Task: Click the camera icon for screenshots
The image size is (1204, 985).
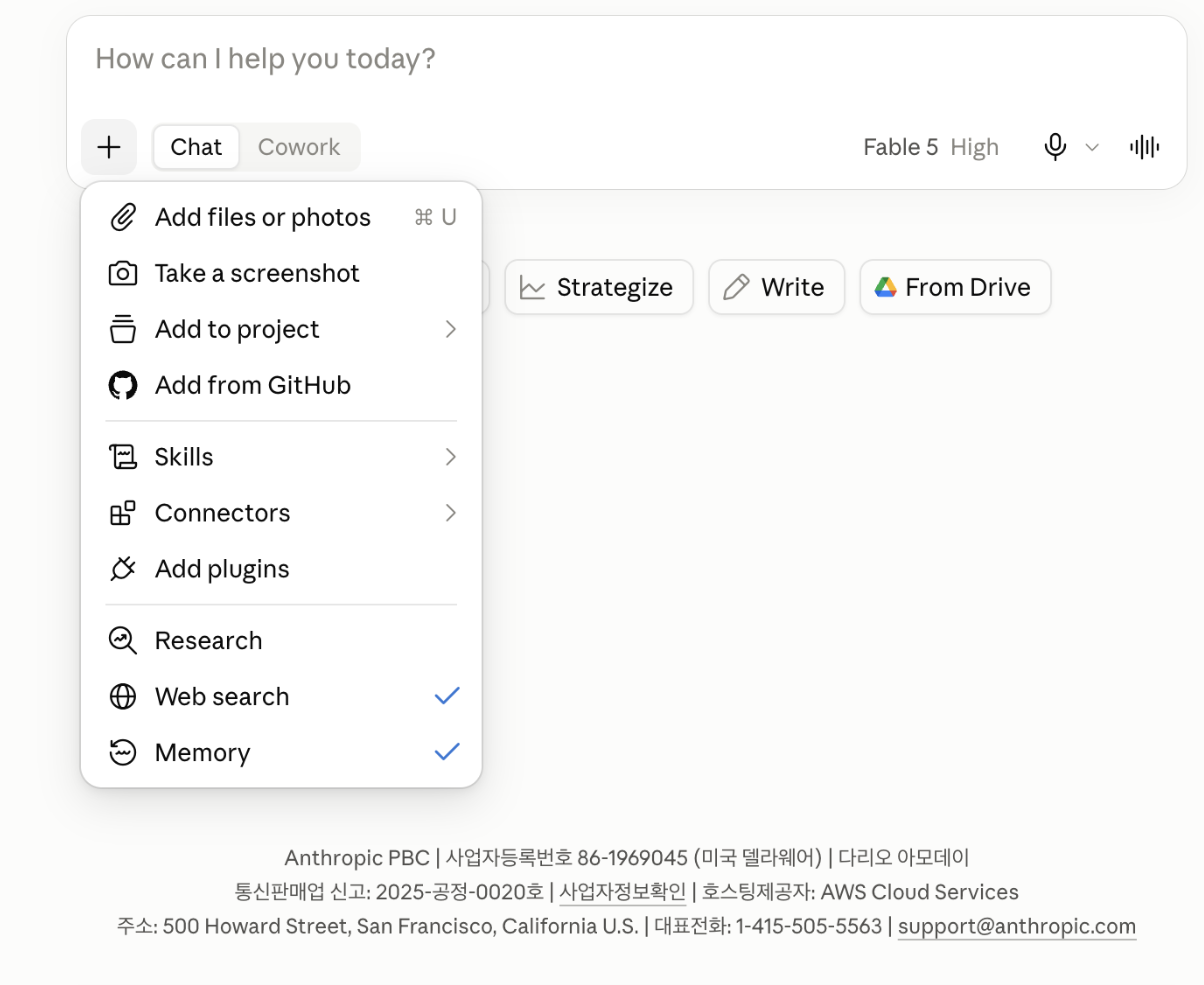Action: (x=122, y=273)
